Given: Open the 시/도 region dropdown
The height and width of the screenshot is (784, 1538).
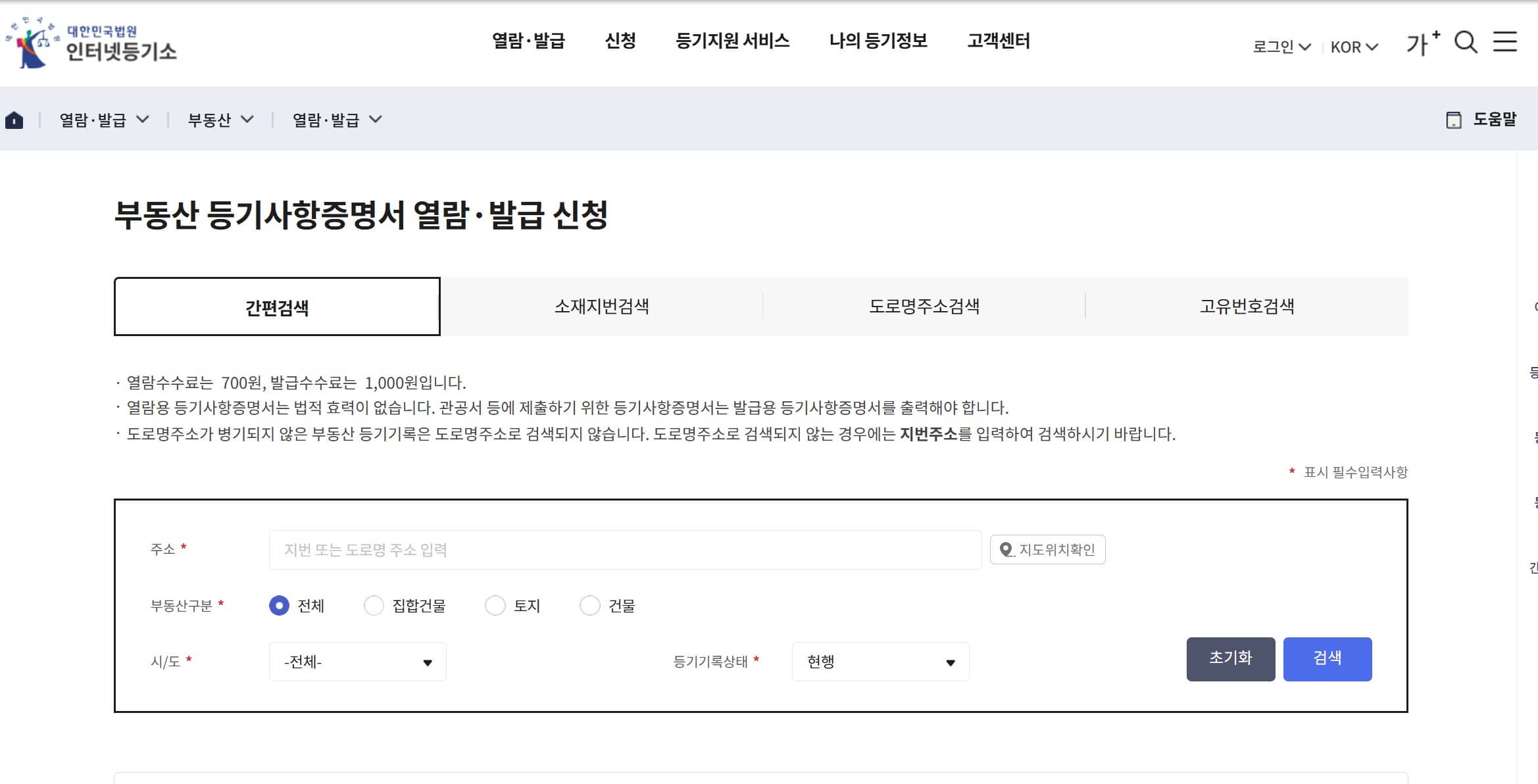Looking at the screenshot, I should coord(357,662).
